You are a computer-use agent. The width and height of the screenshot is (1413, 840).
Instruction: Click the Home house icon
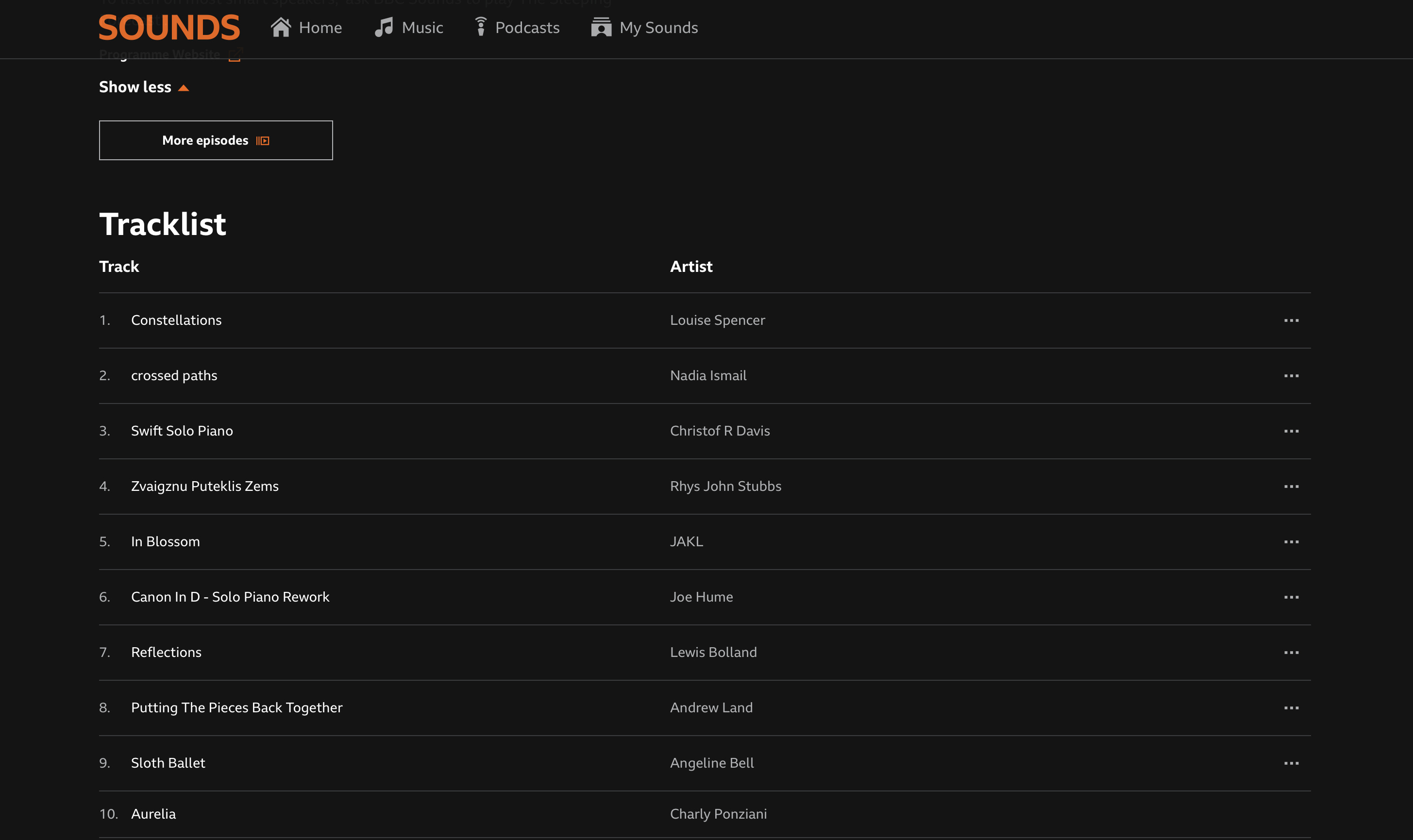[x=281, y=27]
